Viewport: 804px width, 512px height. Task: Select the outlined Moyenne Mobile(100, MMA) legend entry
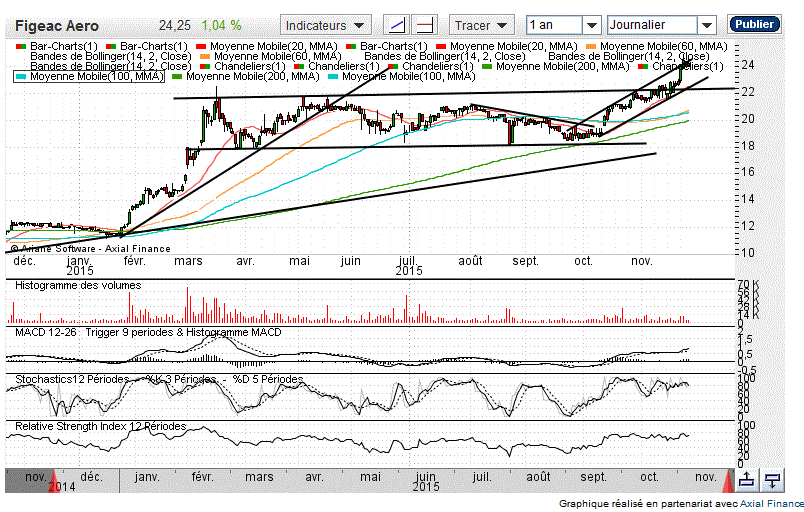coord(89,76)
